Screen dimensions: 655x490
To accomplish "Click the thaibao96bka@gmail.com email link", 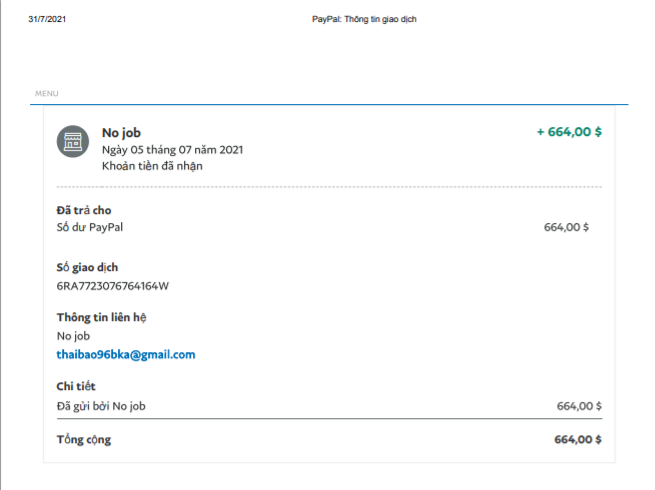I will [126, 355].
